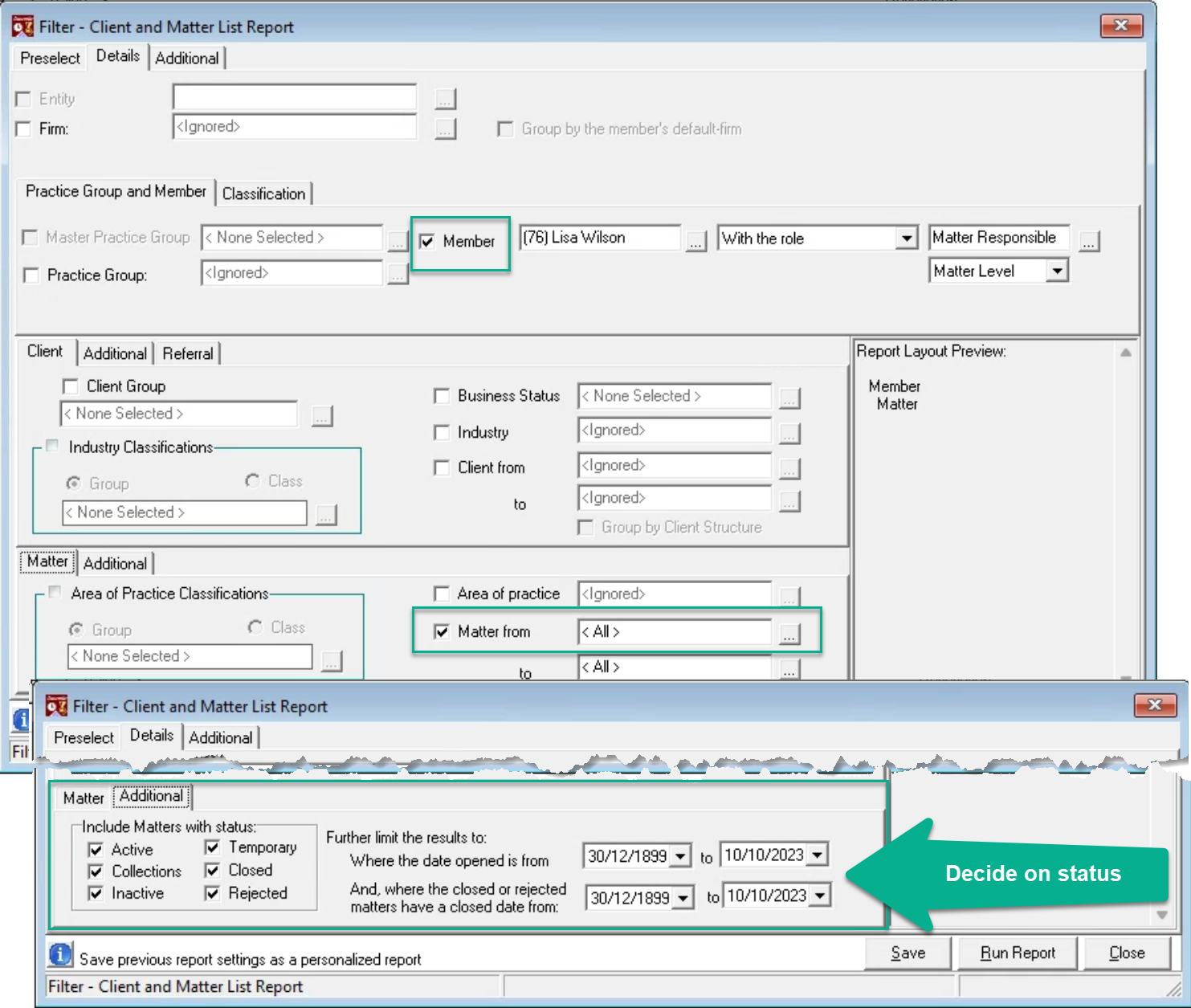Viewport: 1191px width, 1008px height.
Task: Uncheck Active matter status
Action: (x=96, y=850)
